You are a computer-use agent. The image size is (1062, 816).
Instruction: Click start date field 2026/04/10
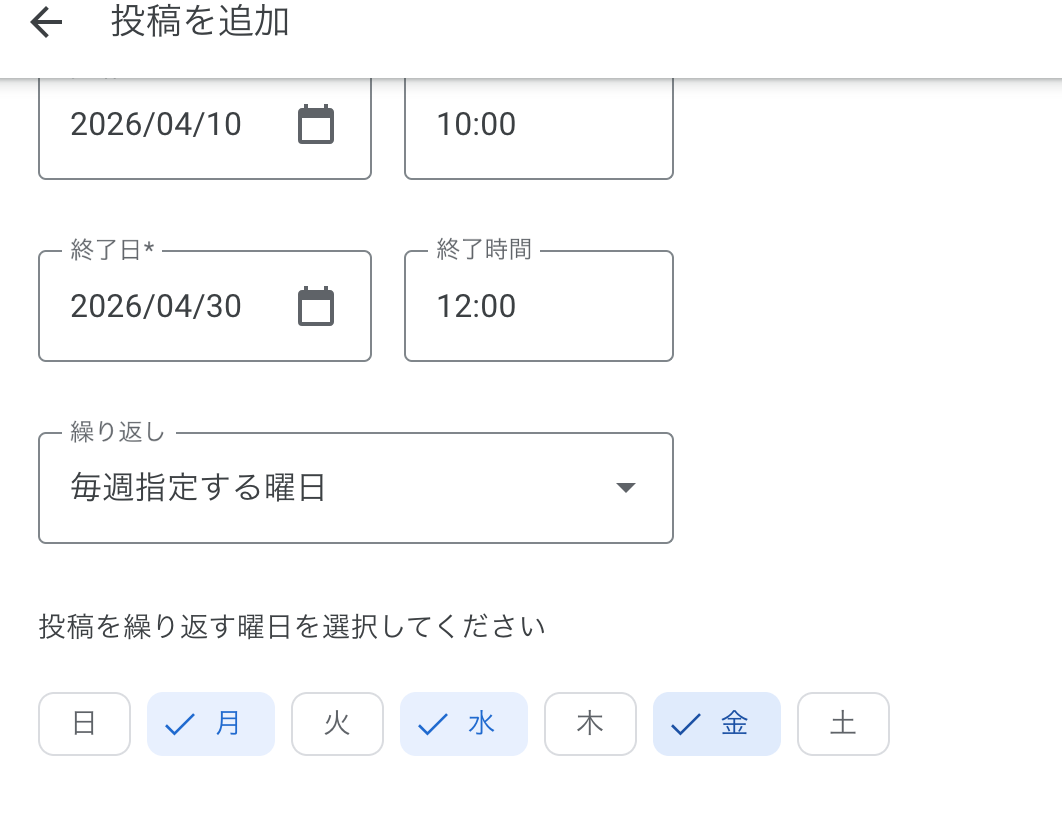click(157, 124)
